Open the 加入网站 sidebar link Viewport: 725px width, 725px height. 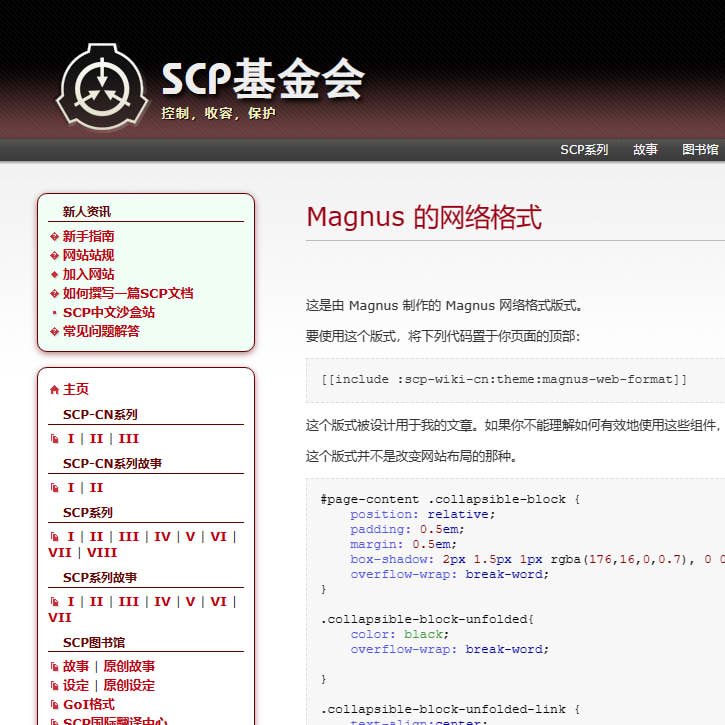88,274
